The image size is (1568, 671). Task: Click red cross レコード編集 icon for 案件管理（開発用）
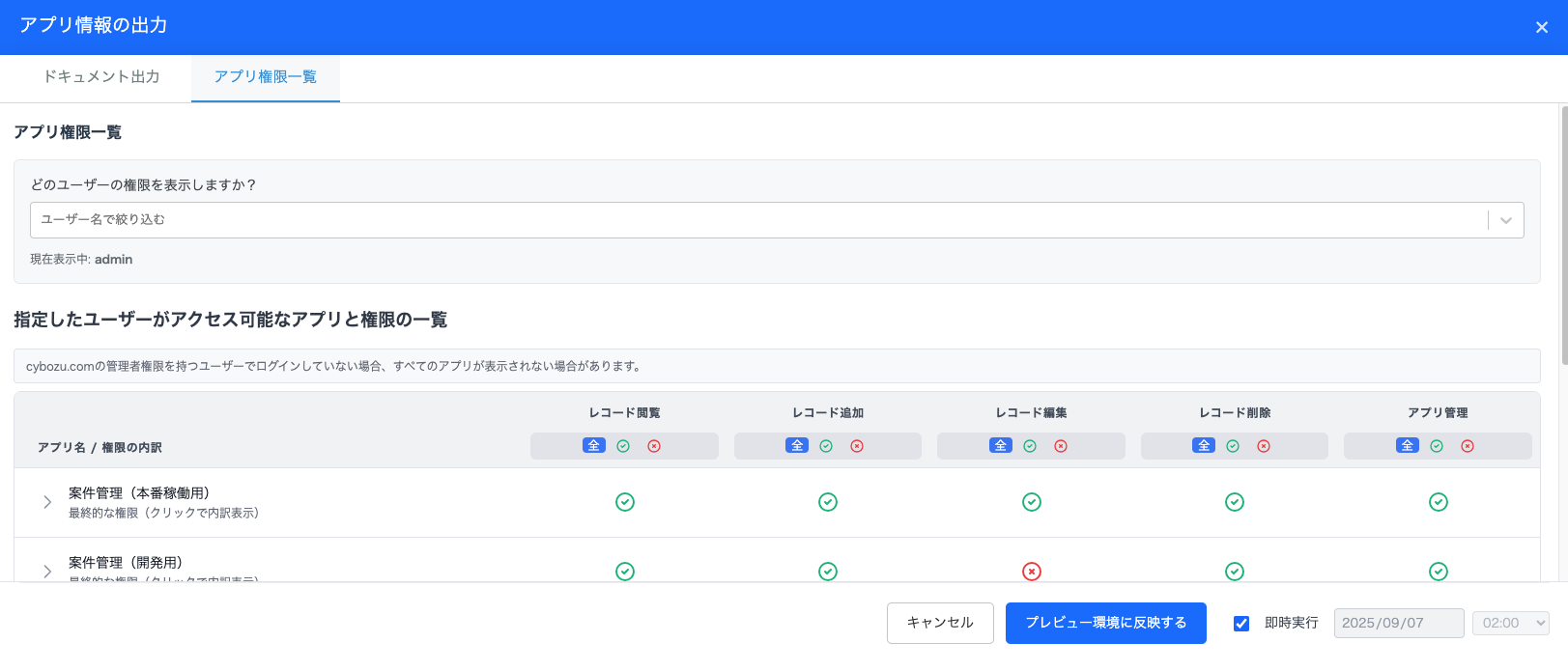tap(1032, 572)
